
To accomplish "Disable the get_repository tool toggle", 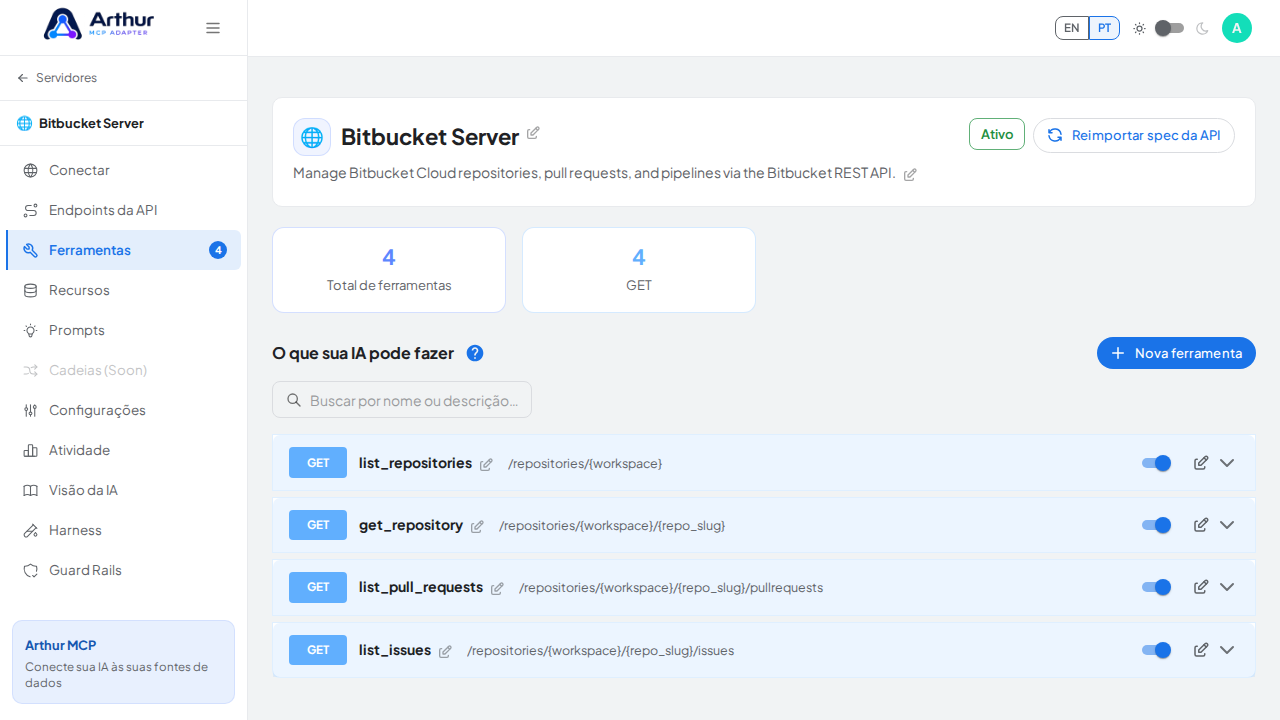I will coord(1156,525).
